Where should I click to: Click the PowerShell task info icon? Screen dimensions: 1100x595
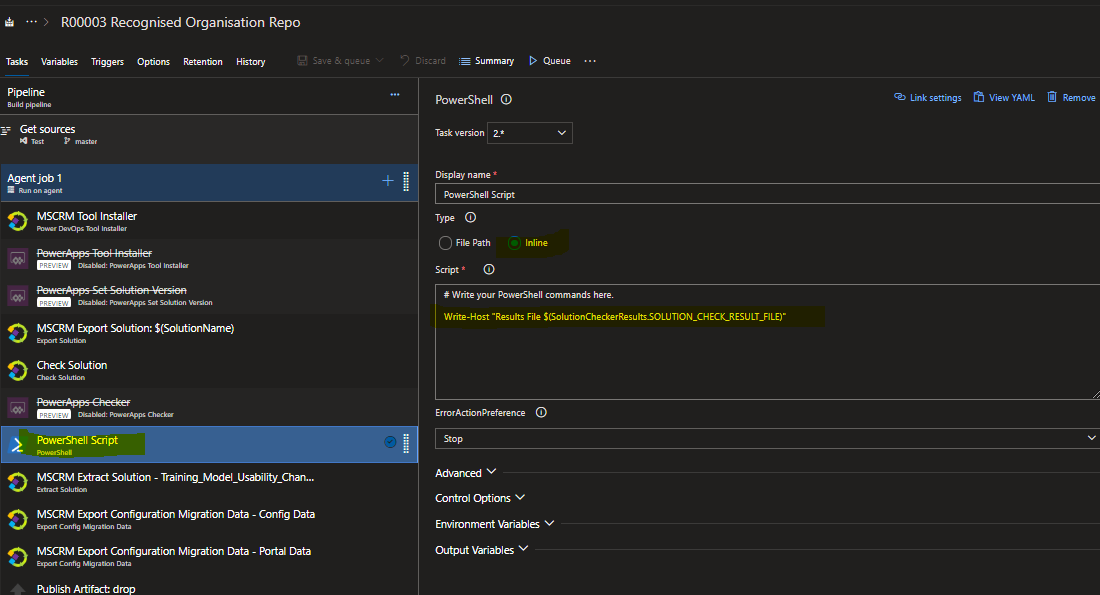point(505,99)
